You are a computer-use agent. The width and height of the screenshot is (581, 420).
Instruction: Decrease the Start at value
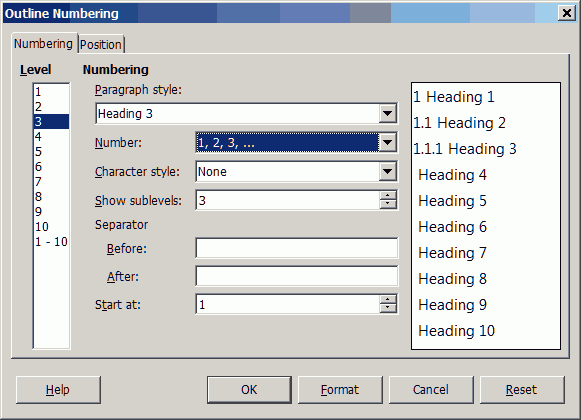(388, 308)
